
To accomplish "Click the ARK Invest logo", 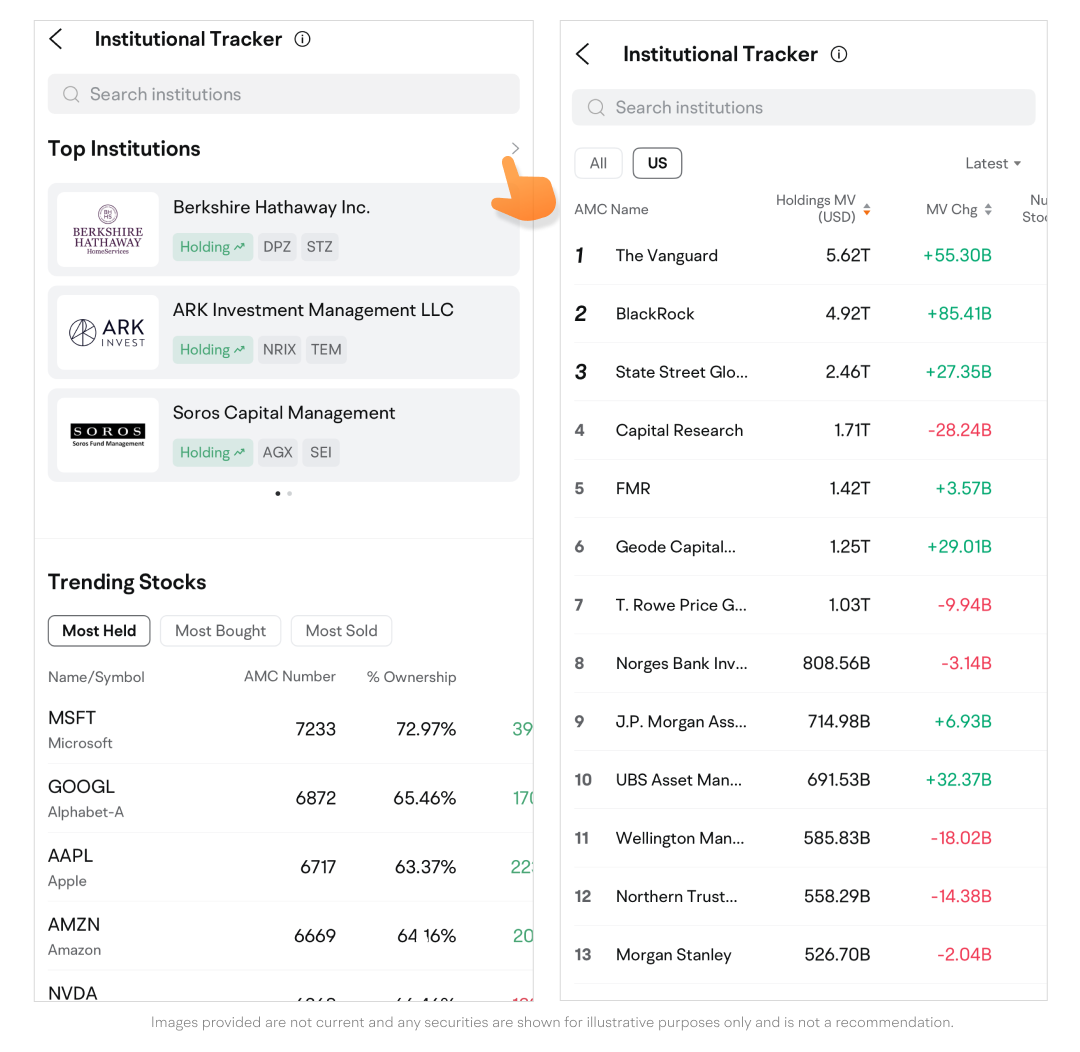I will pyautogui.click(x=108, y=332).
